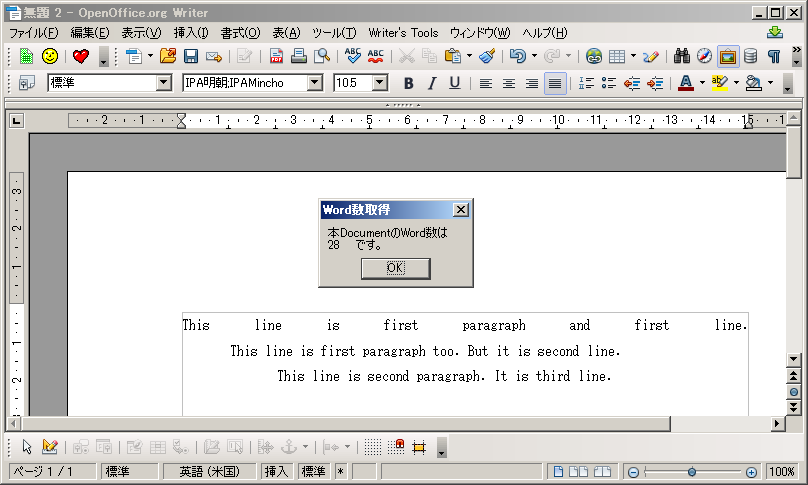
Task: Open a file with the Open icon
Action: pyautogui.click(x=168, y=56)
